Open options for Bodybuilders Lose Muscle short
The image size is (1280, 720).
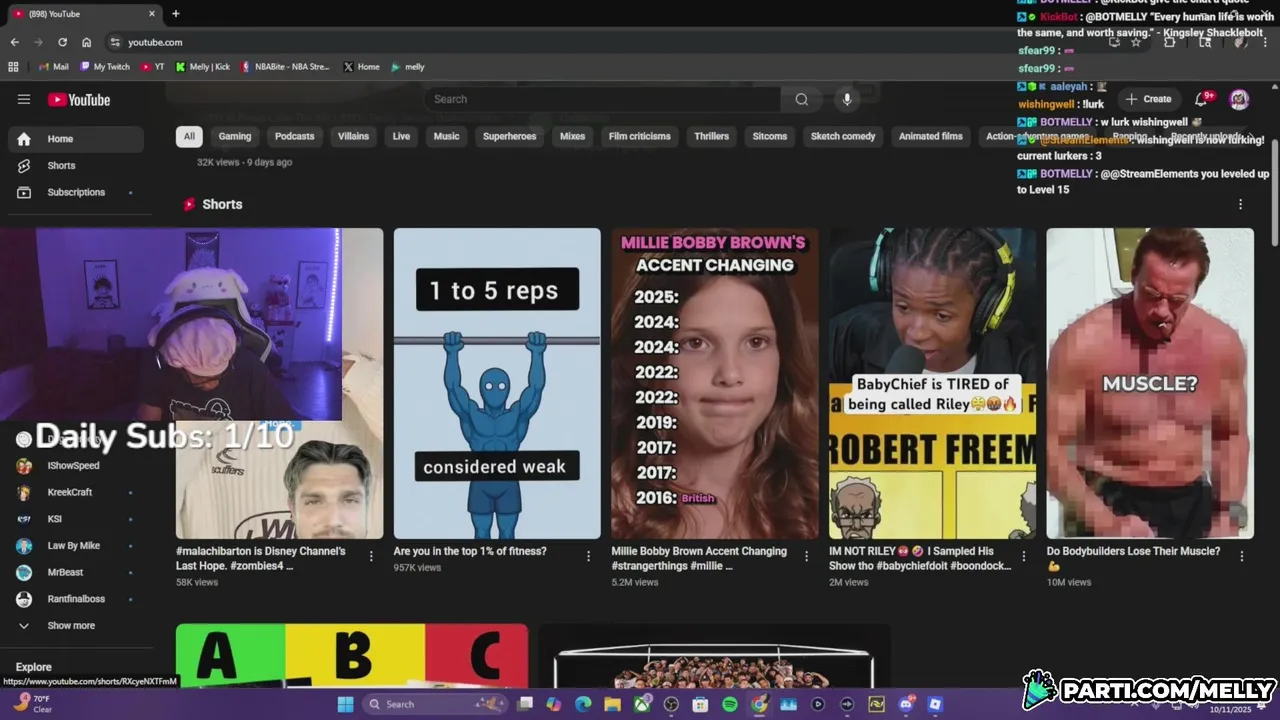(1241, 557)
